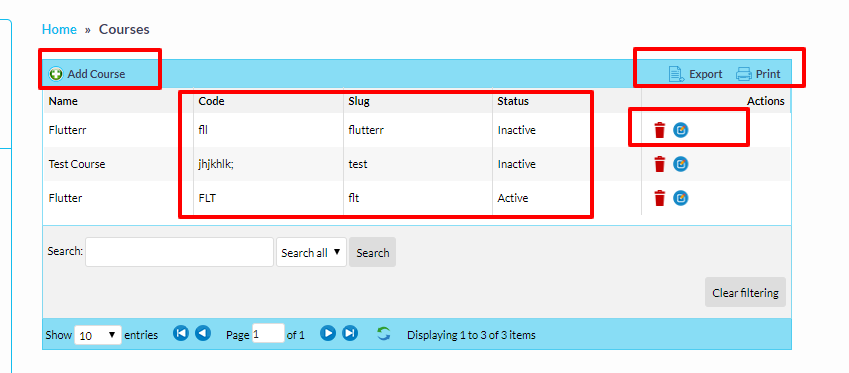
Task: Edit the Flutter FLT course
Action: [x=681, y=198]
